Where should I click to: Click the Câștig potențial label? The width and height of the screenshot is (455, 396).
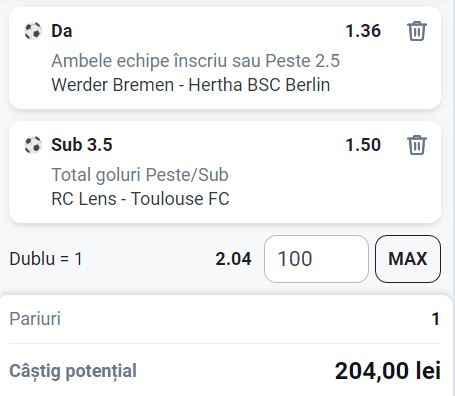pyautogui.click(x=73, y=371)
